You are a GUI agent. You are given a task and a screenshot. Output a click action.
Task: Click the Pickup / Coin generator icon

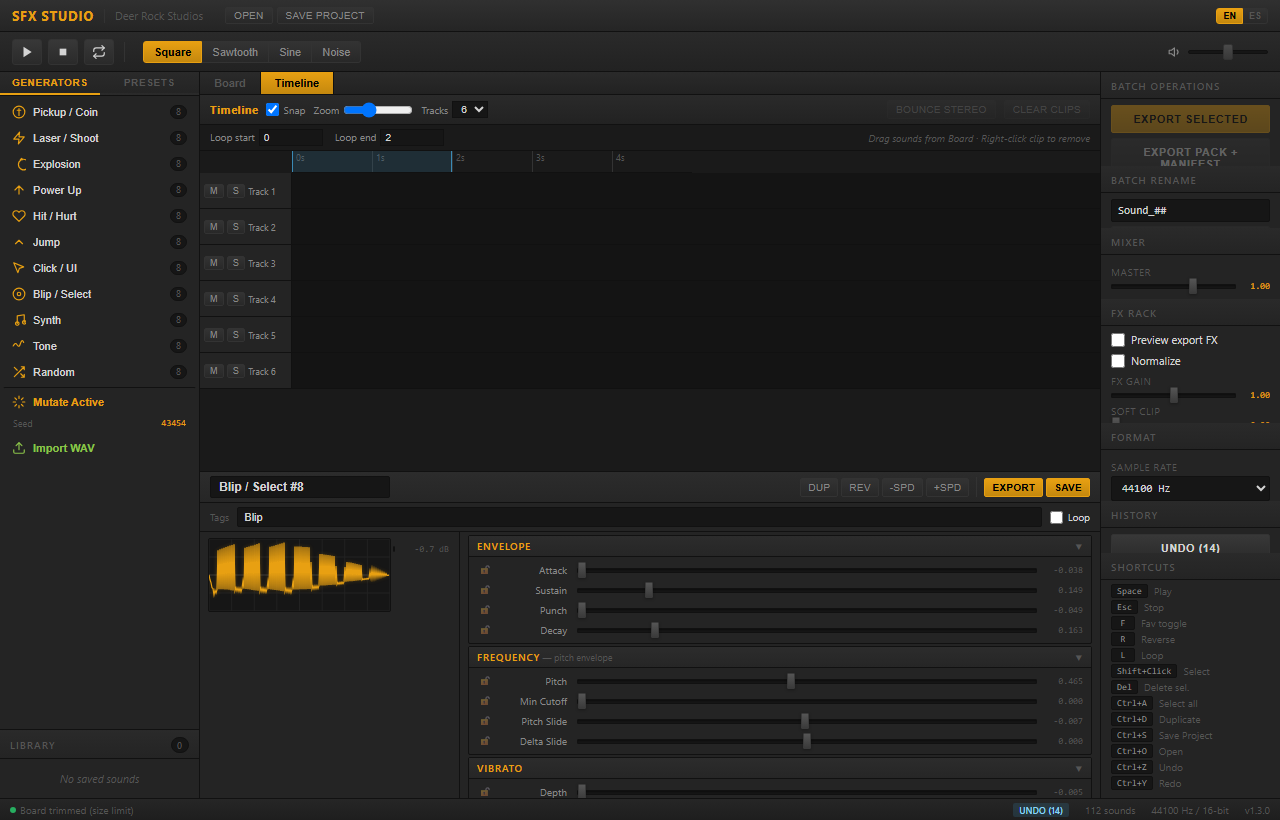pyautogui.click(x=19, y=112)
